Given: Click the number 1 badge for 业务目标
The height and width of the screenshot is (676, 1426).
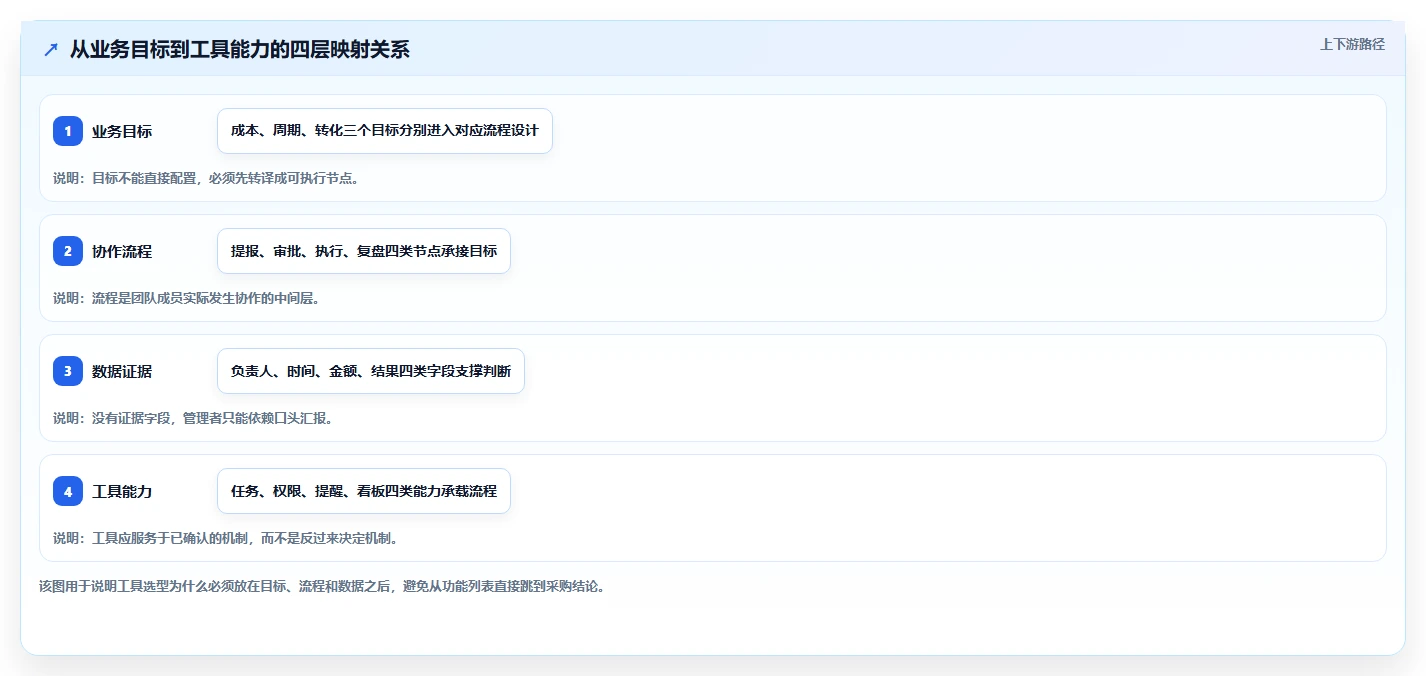Looking at the screenshot, I should point(68,131).
